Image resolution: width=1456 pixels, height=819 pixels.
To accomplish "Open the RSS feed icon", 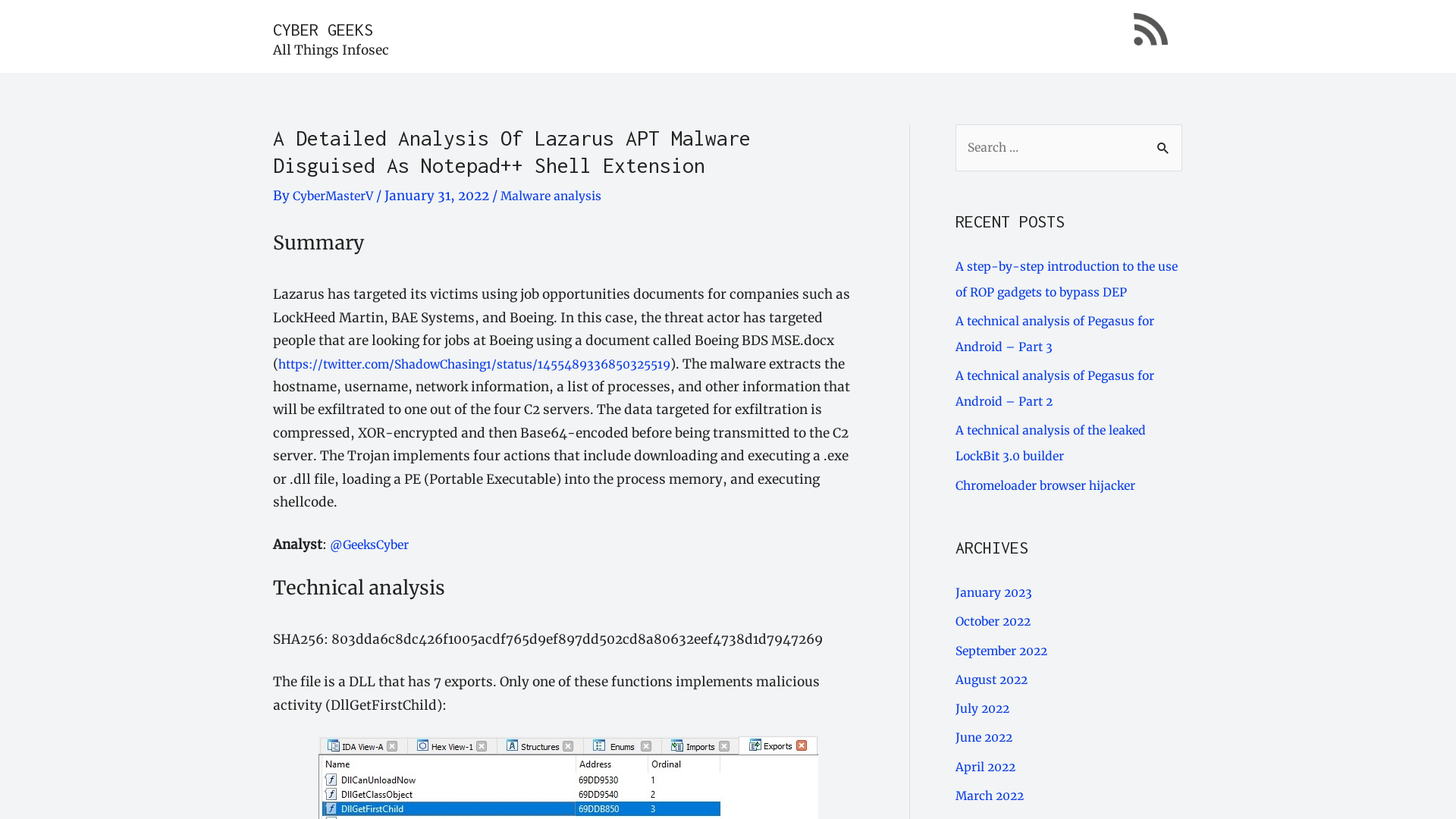I will tap(1150, 29).
